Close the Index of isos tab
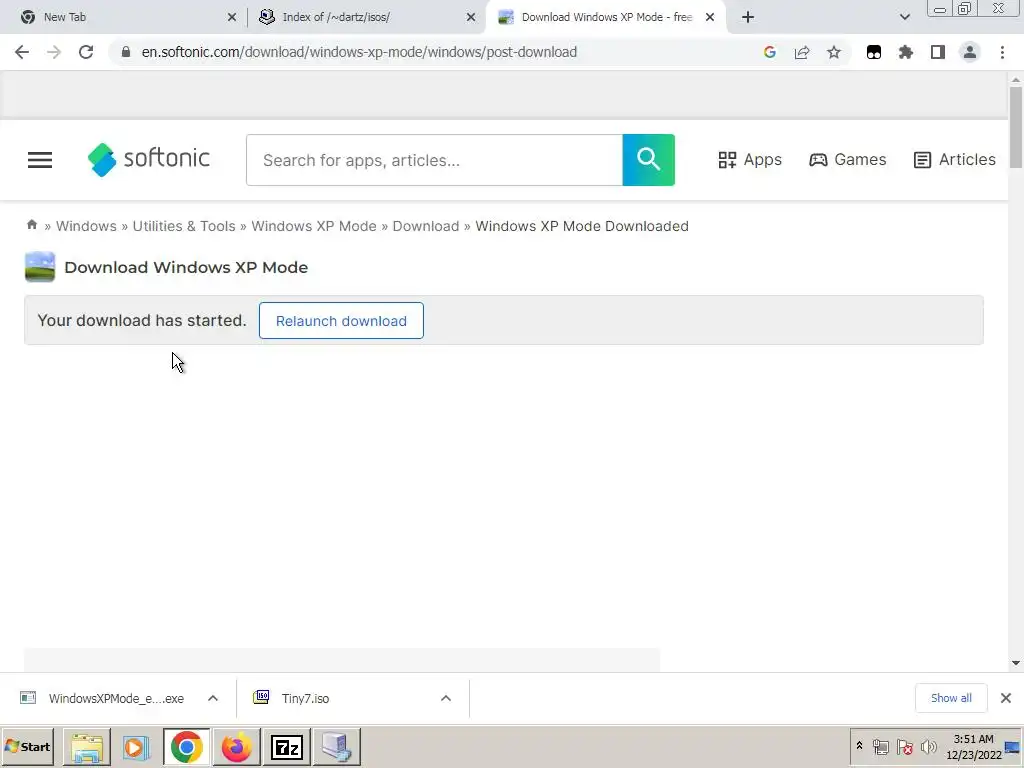This screenshot has height=768, width=1024. click(x=471, y=17)
